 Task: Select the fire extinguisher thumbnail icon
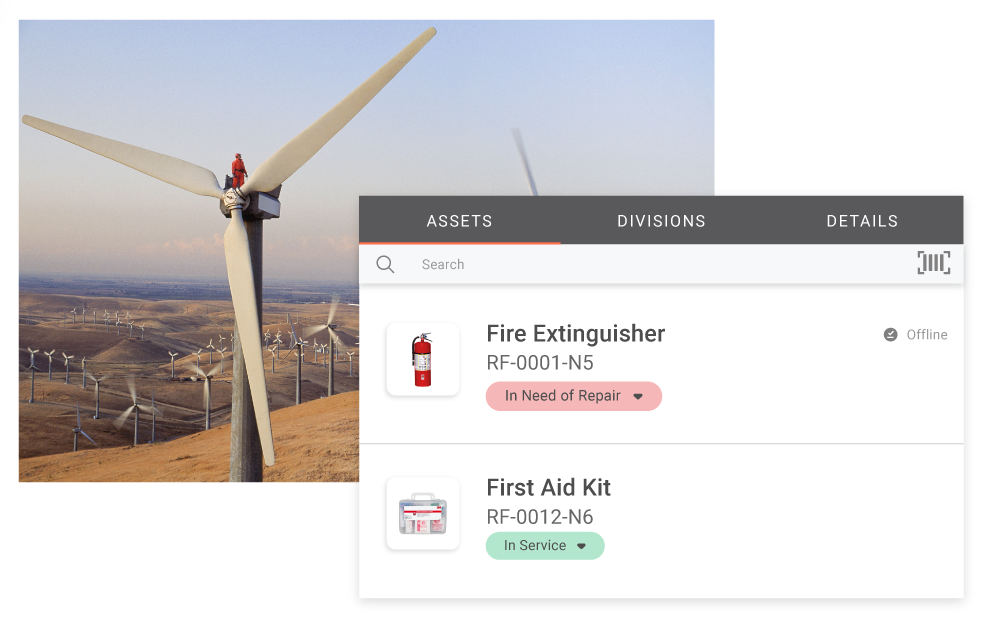click(423, 360)
